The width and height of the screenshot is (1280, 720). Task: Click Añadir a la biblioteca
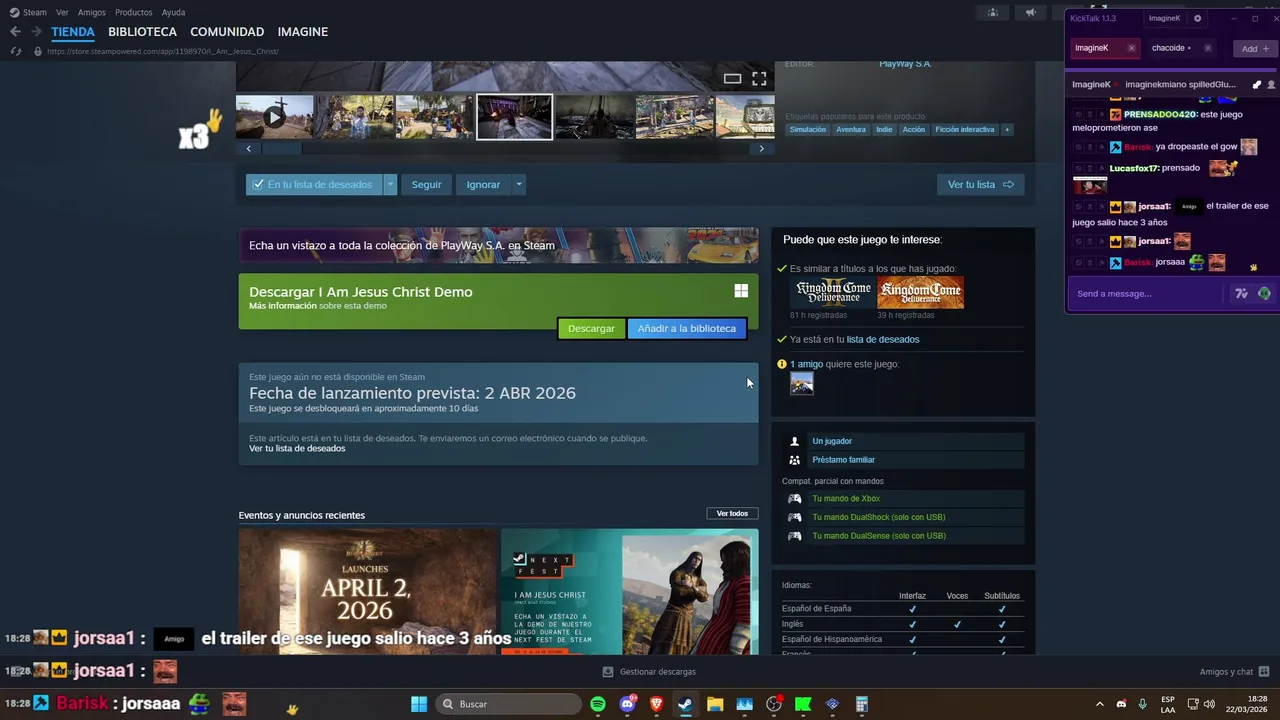pos(686,328)
